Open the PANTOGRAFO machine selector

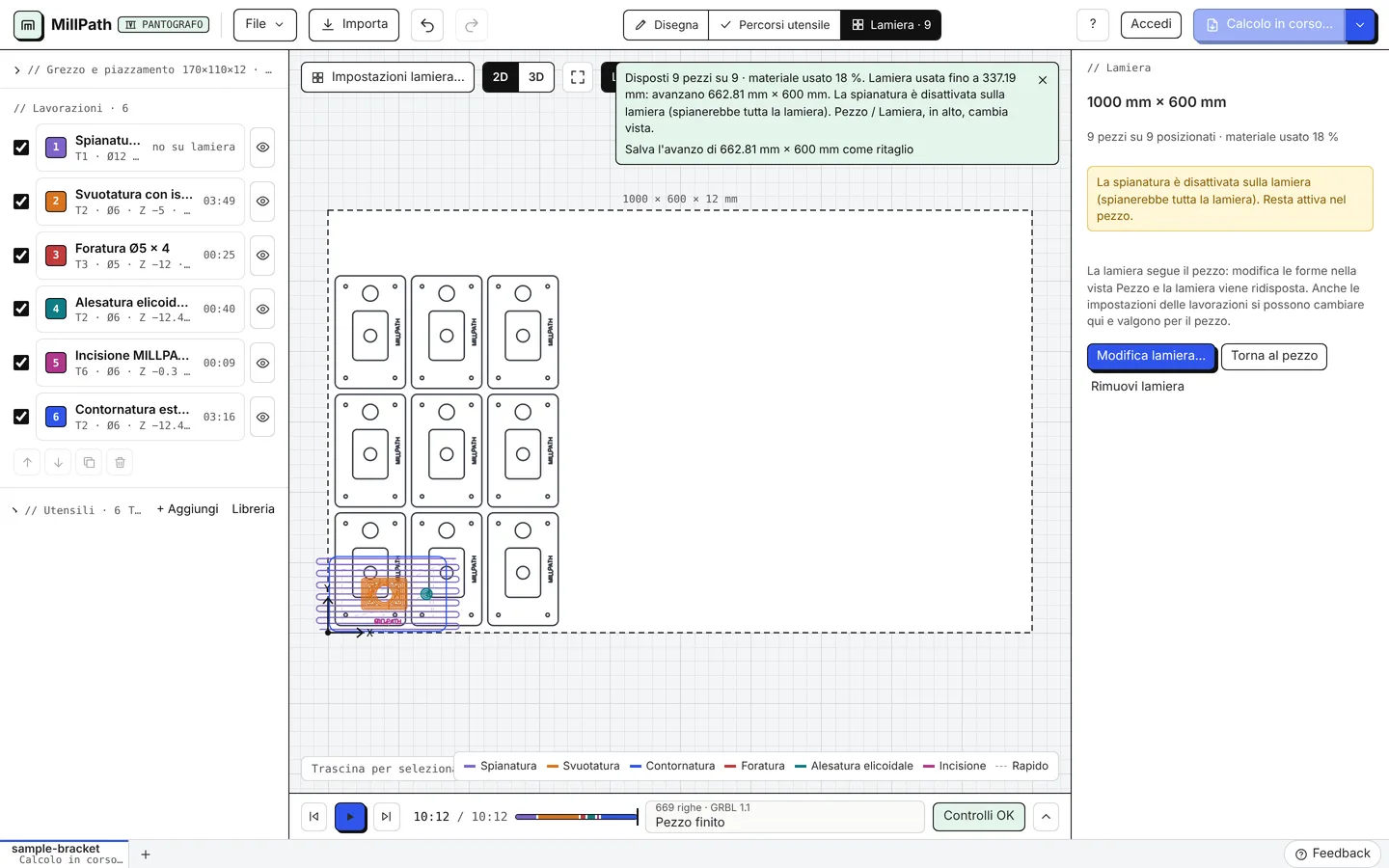pos(163,25)
